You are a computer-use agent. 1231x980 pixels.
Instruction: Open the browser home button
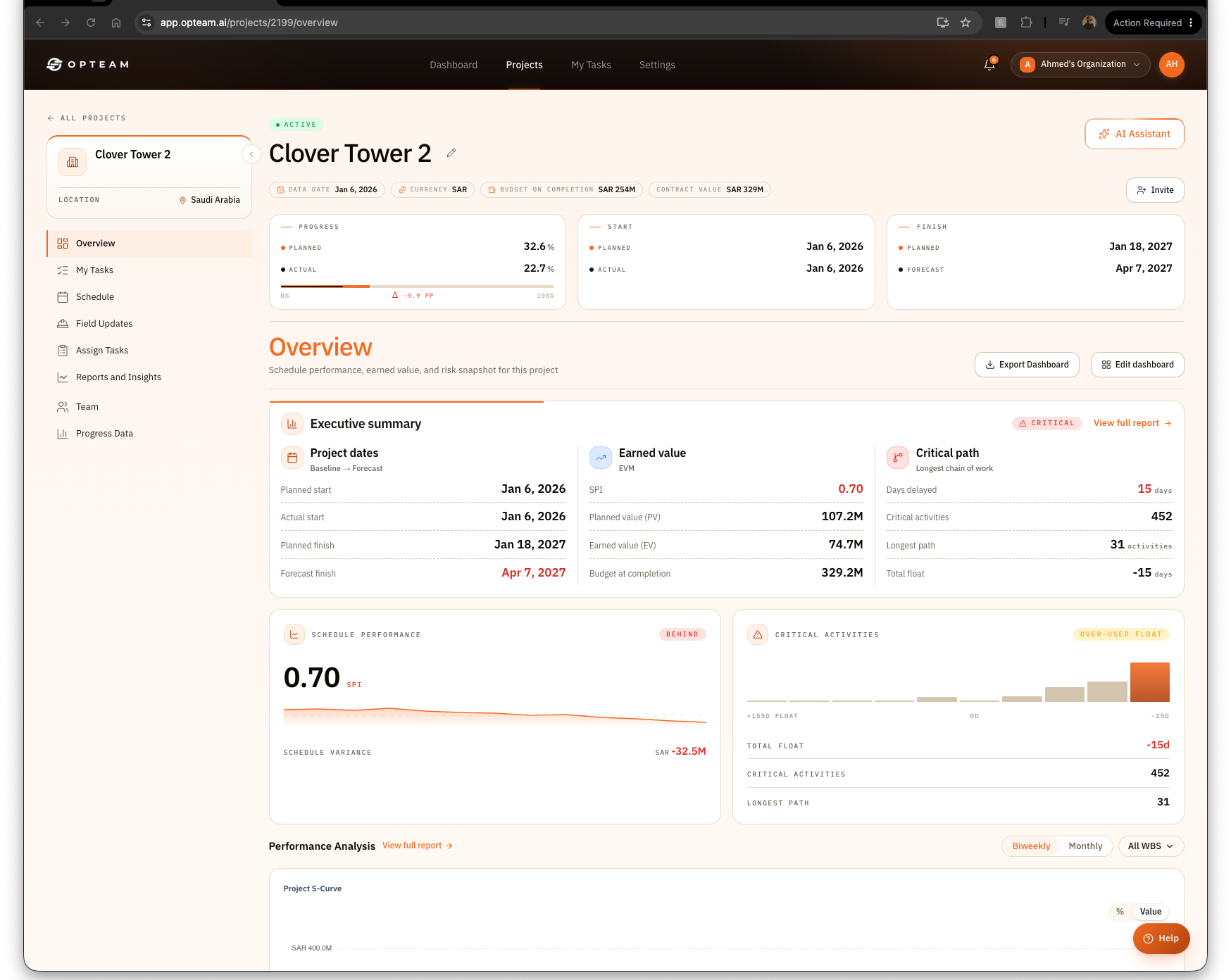[116, 23]
